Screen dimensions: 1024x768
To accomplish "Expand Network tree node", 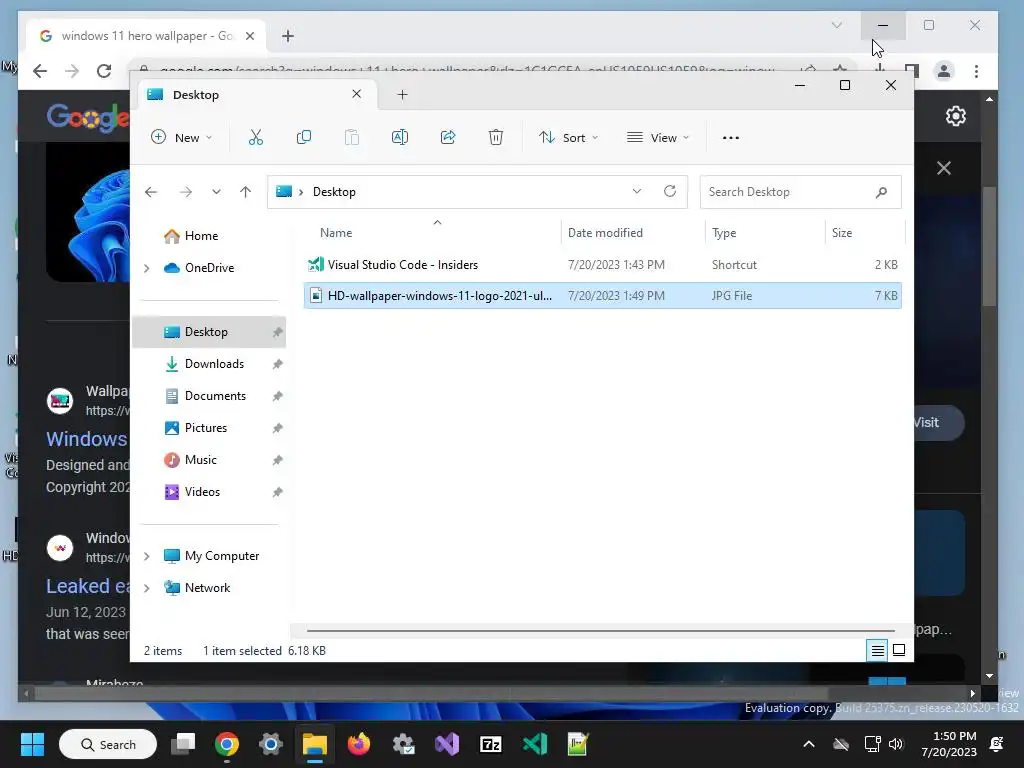I will (x=146, y=588).
